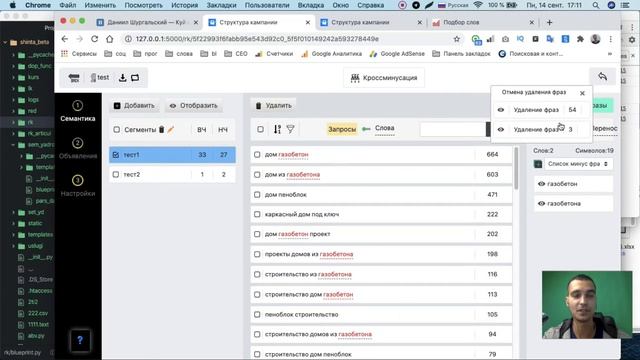Open the download icon in toolbar
This screenshot has height=360, width=640.
(x=122, y=78)
